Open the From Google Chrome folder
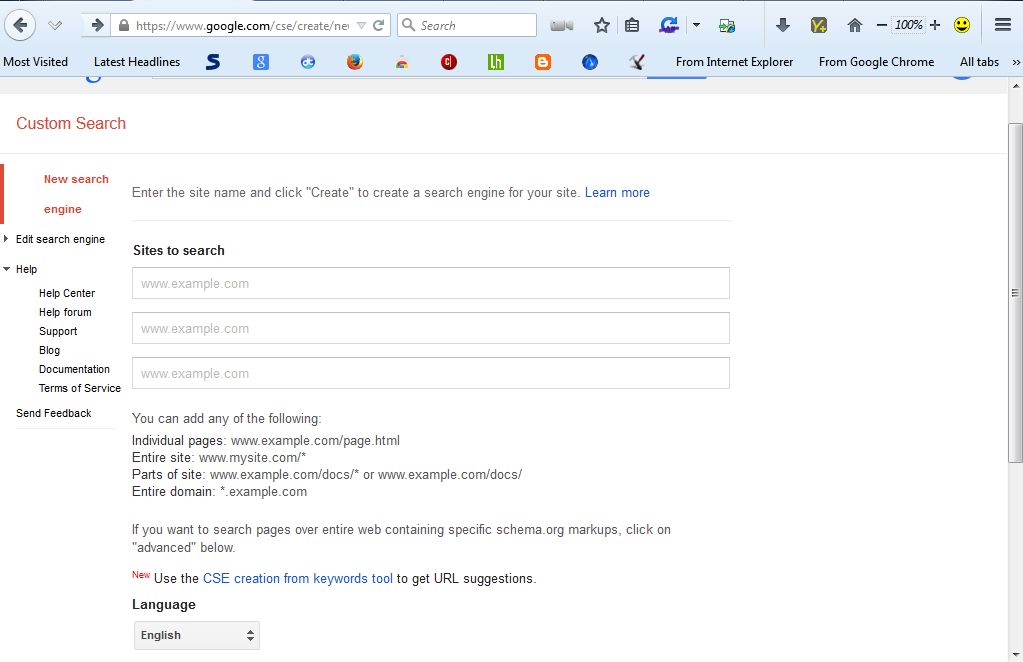Viewport: 1023px width, 662px height. point(876,62)
